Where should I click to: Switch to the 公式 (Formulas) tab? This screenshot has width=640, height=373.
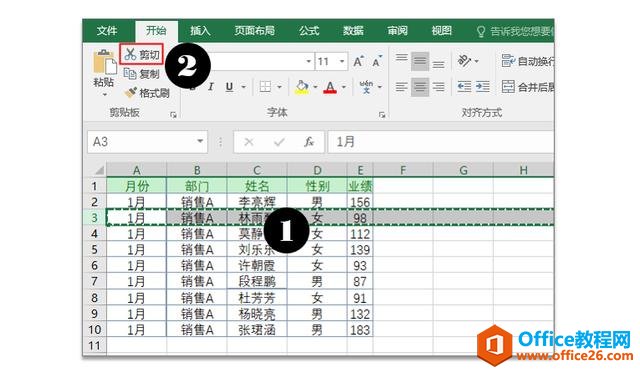[309, 31]
